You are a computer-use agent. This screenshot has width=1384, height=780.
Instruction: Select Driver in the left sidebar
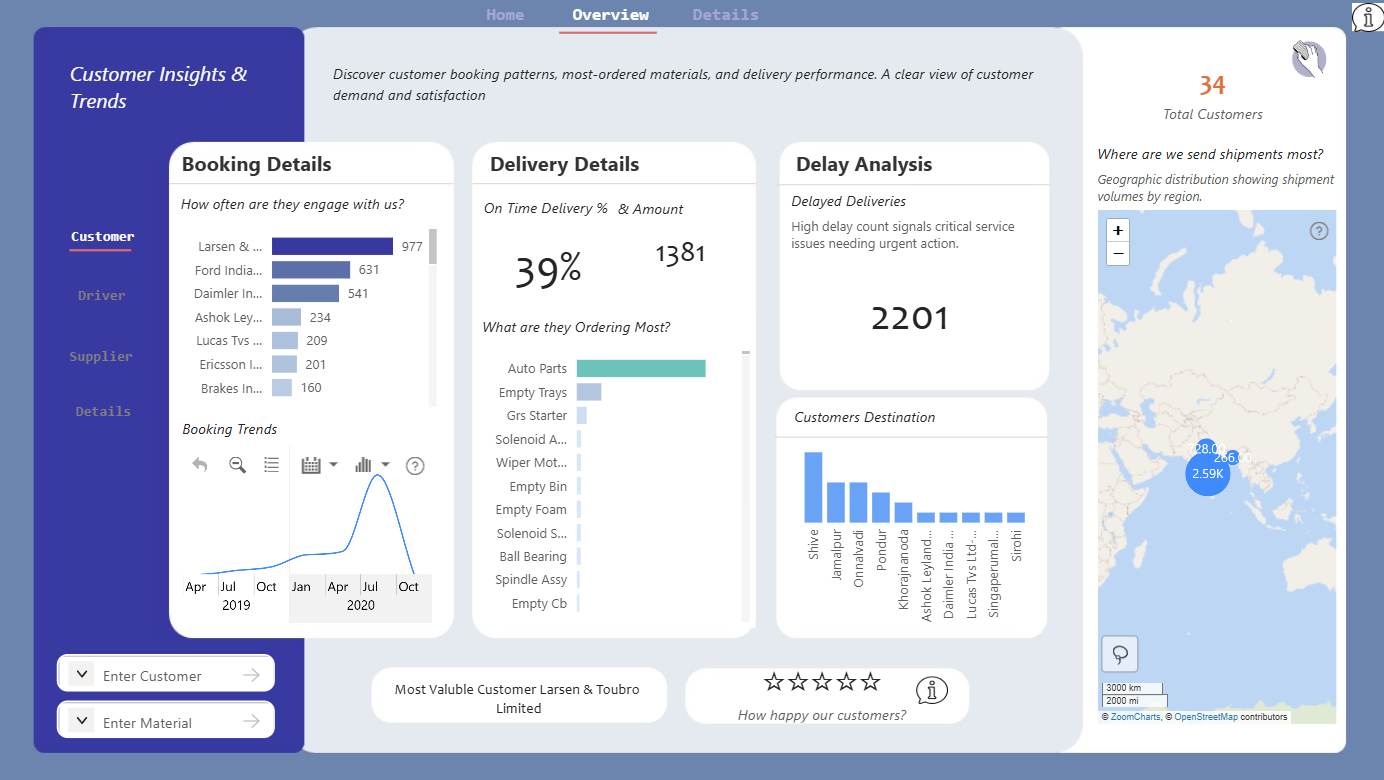pyautogui.click(x=102, y=296)
